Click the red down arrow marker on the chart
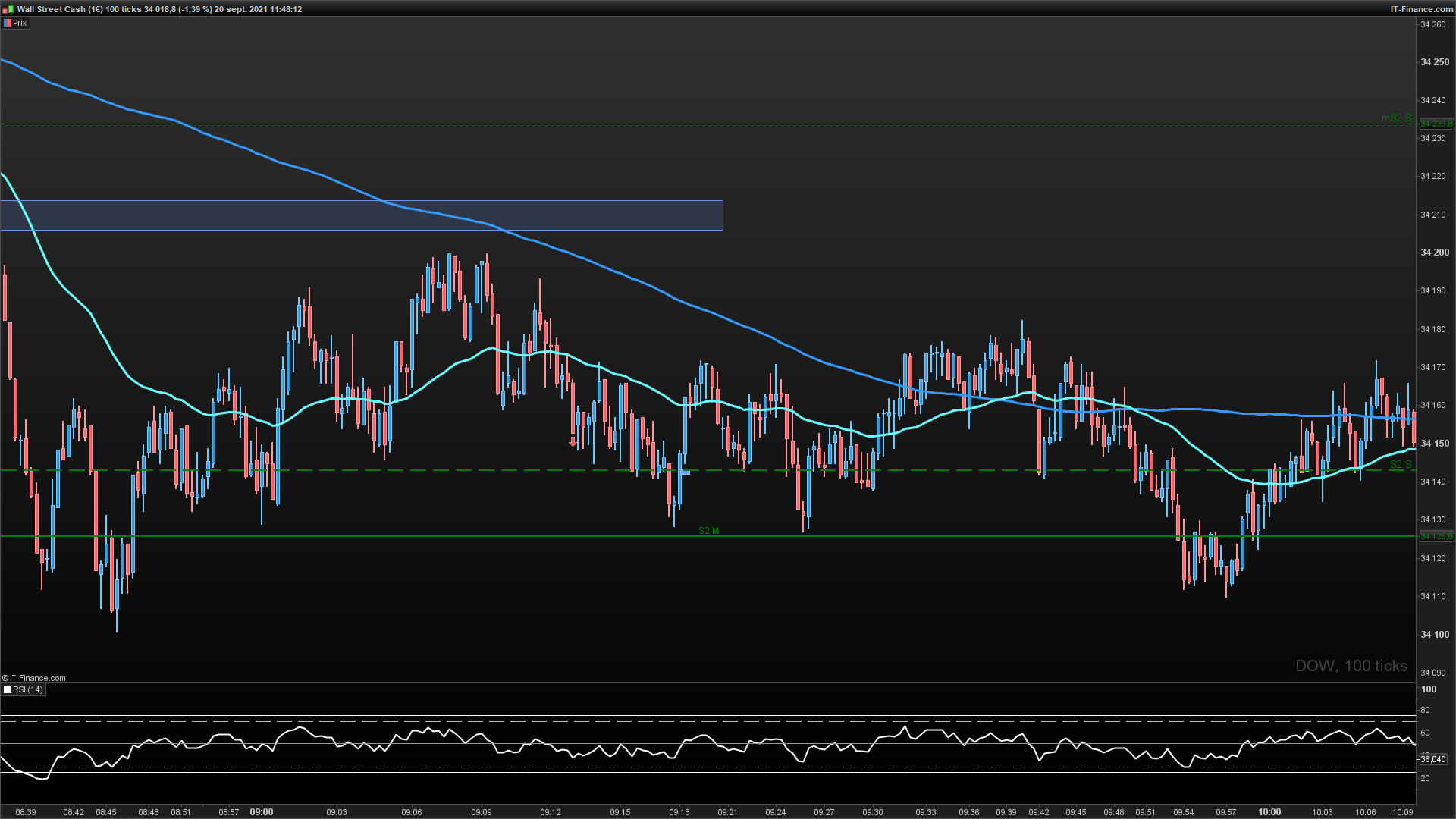This screenshot has height=819, width=1456. click(573, 441)
